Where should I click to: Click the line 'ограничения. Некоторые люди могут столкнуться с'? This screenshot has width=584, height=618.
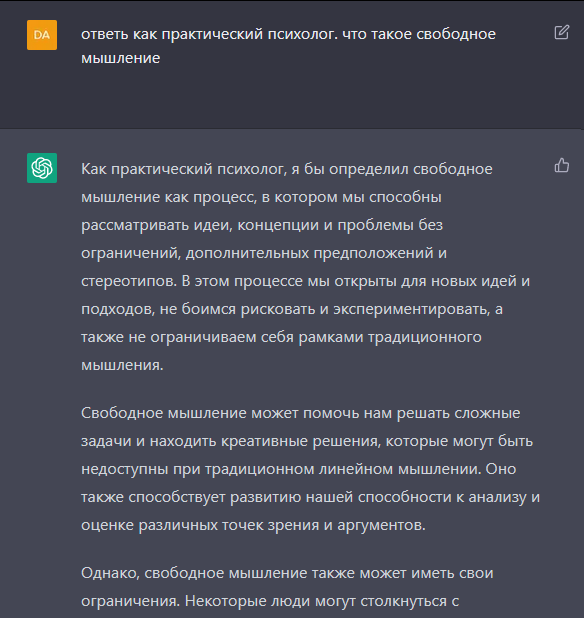pyautogui.click(x=270, y=601)
